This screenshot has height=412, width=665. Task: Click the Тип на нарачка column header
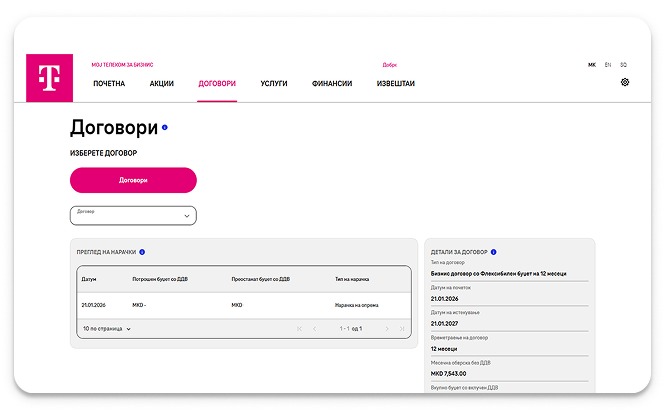point(352,279)
